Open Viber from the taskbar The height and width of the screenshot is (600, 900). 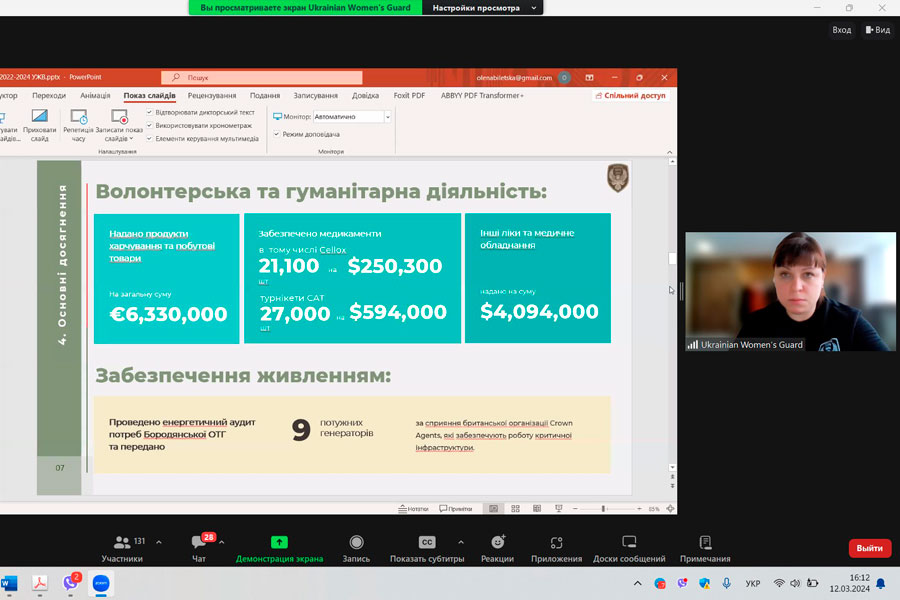[71, 583]
